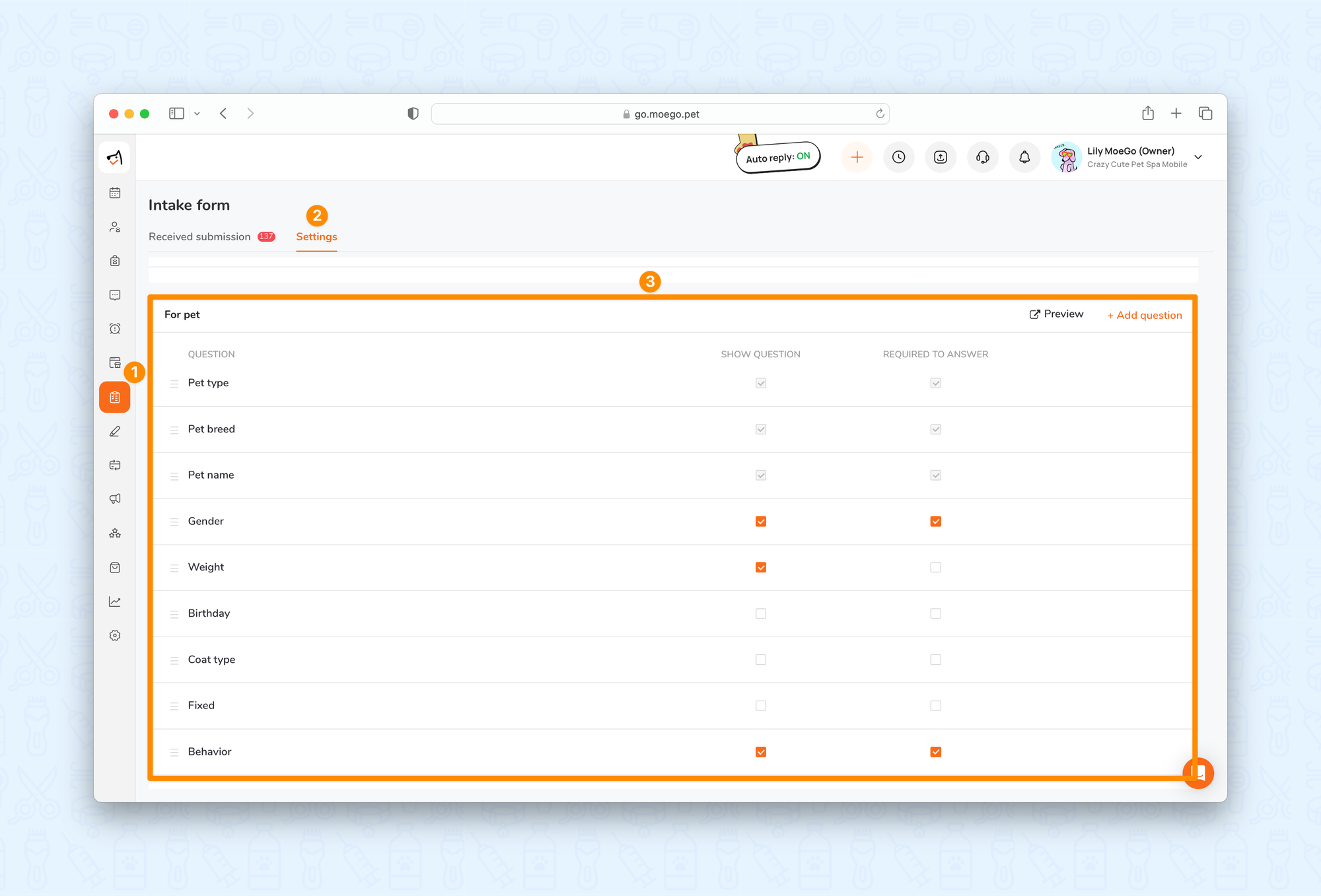The image size is (1321, 896).
Task: Switch to Received submission tab
Action: 199,236
